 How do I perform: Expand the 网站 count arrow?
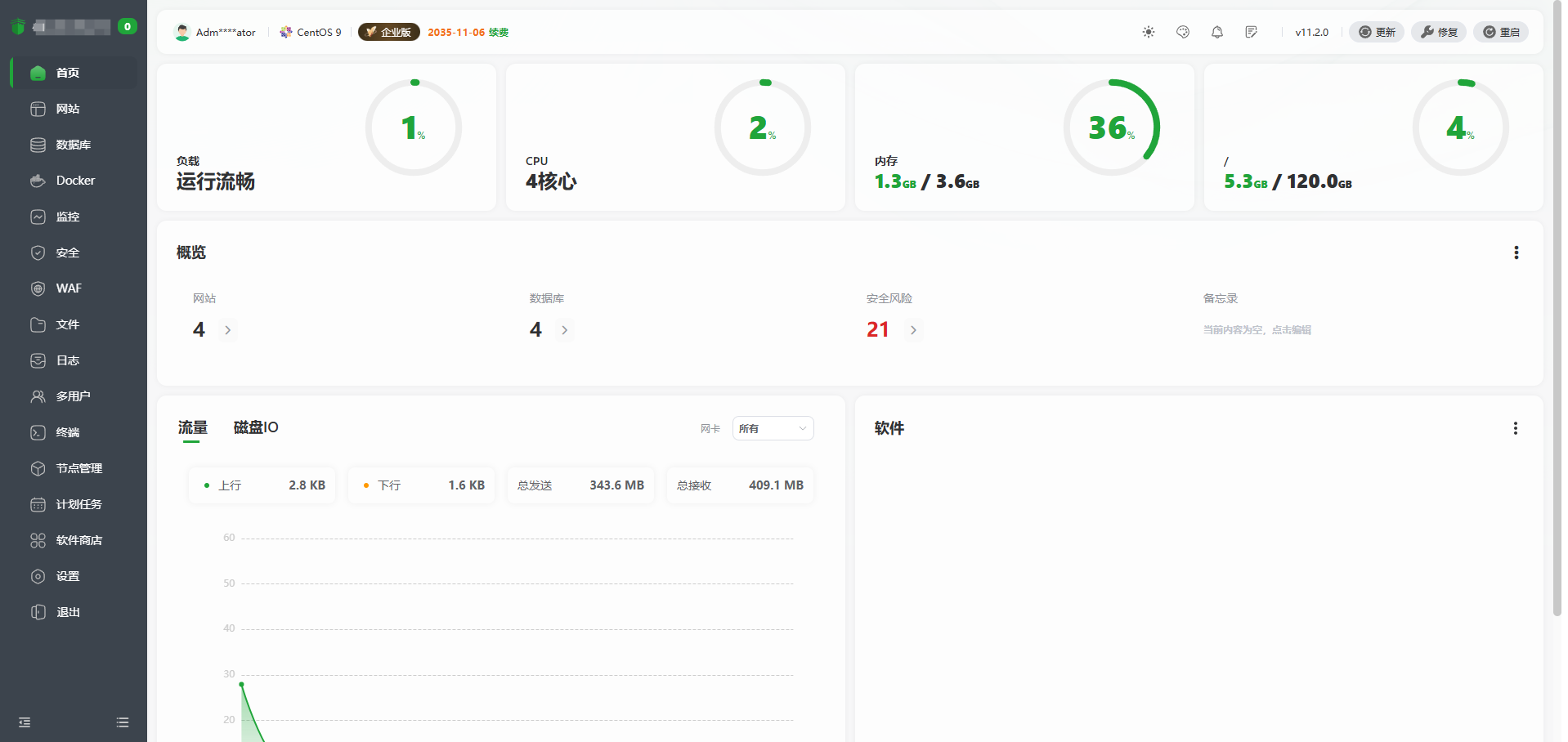(228, 330)
